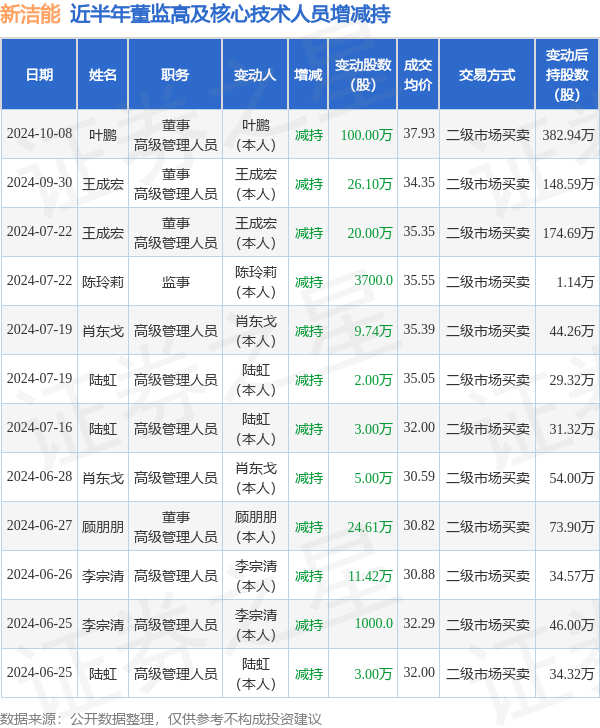The width and height of the screenshot is (600, 728).
Task: Click the holdings value 34.32万
Action: 572,674
